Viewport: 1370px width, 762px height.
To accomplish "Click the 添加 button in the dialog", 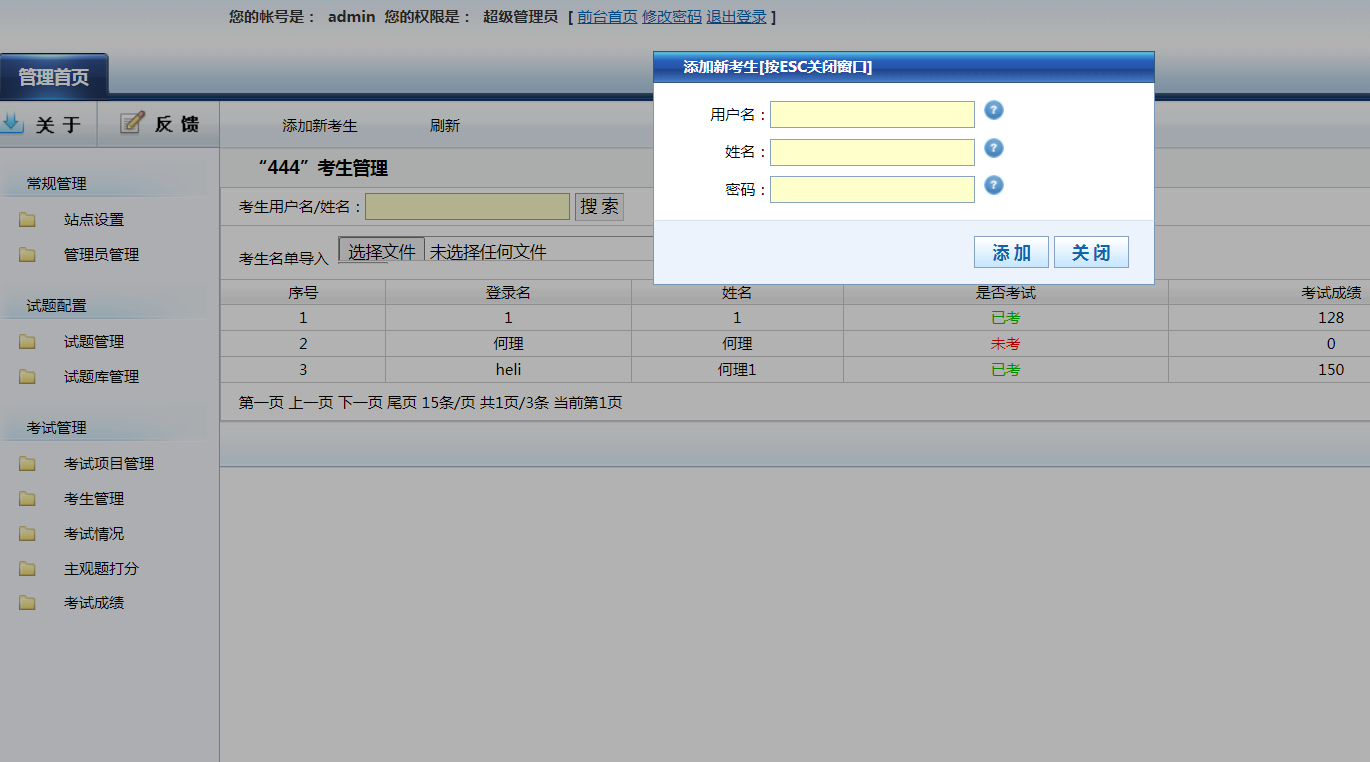I will 1011,253.
